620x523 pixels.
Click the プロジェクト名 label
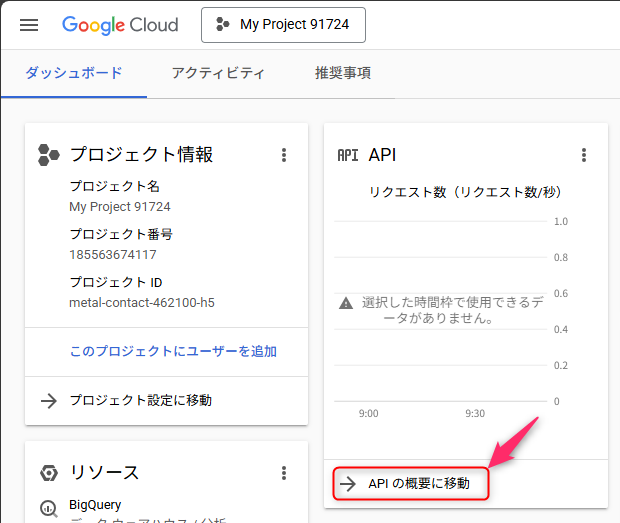pos(115,186)
